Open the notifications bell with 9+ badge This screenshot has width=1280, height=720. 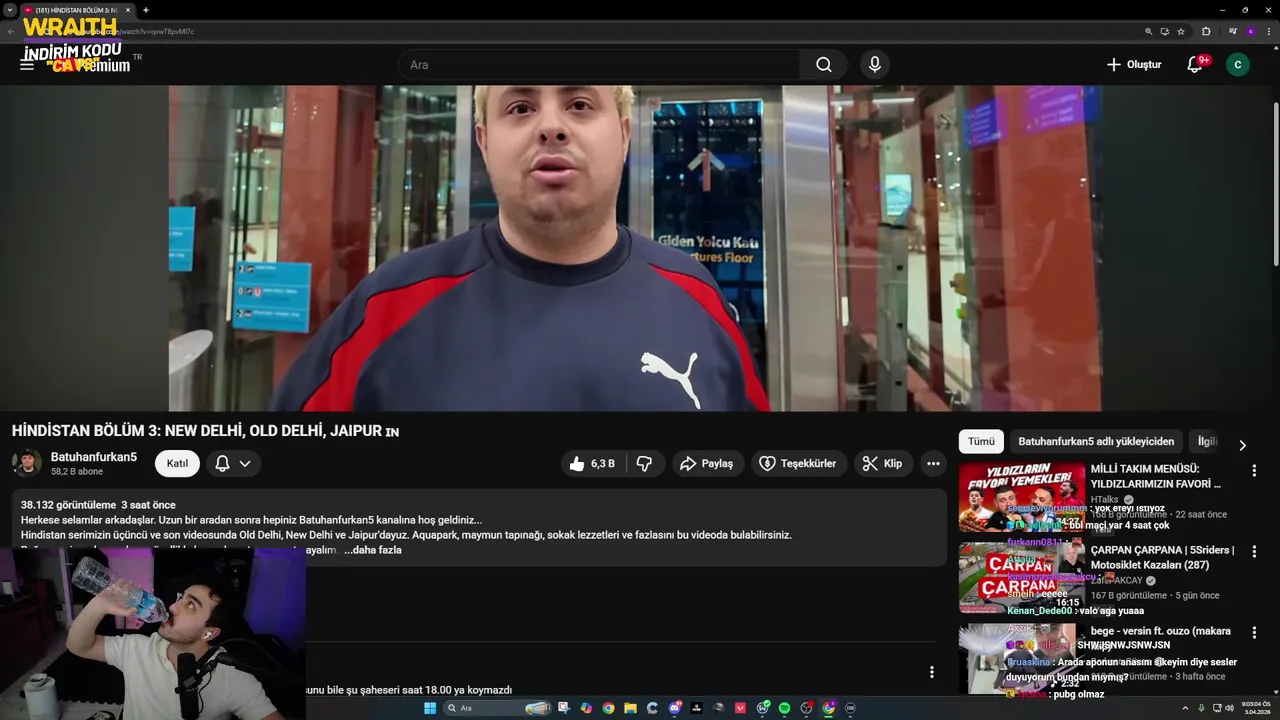[x=1195, y=65]
